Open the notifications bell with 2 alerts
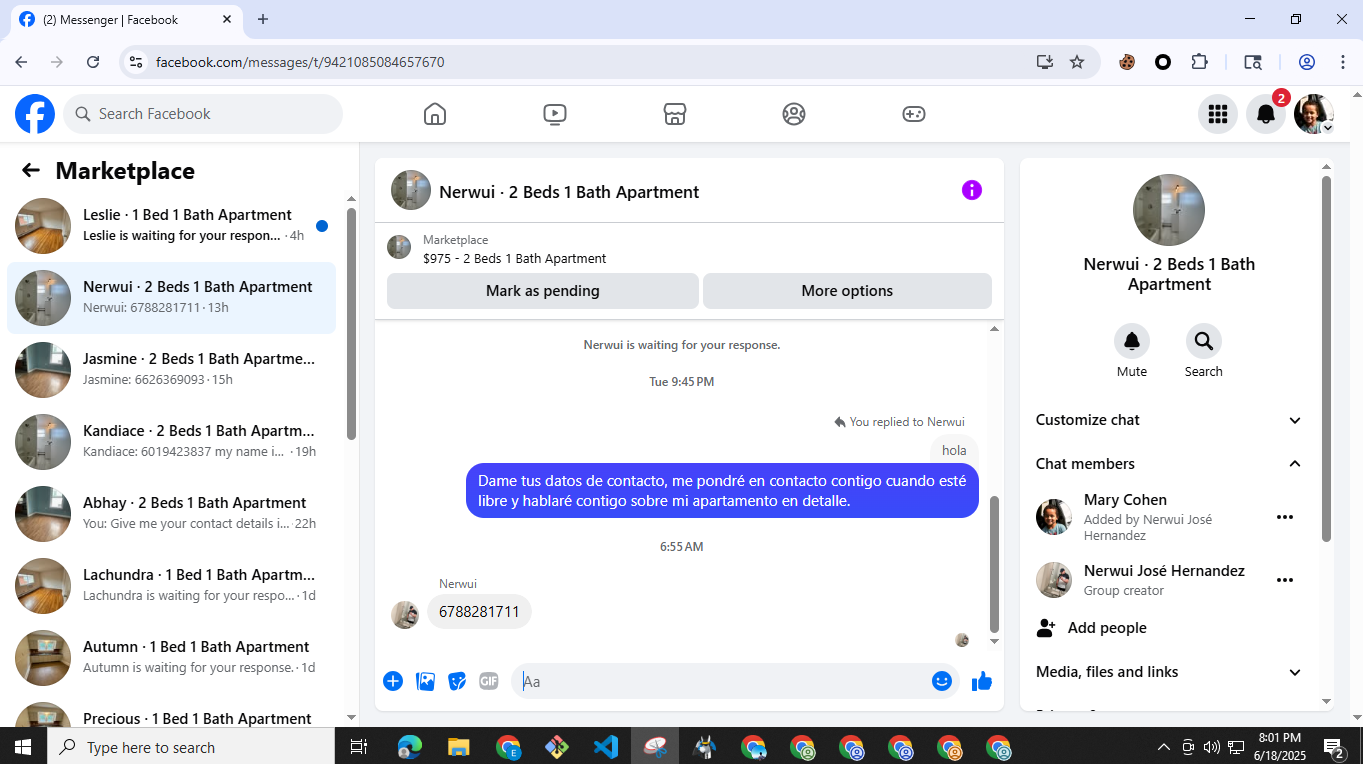 [1266, 114]
